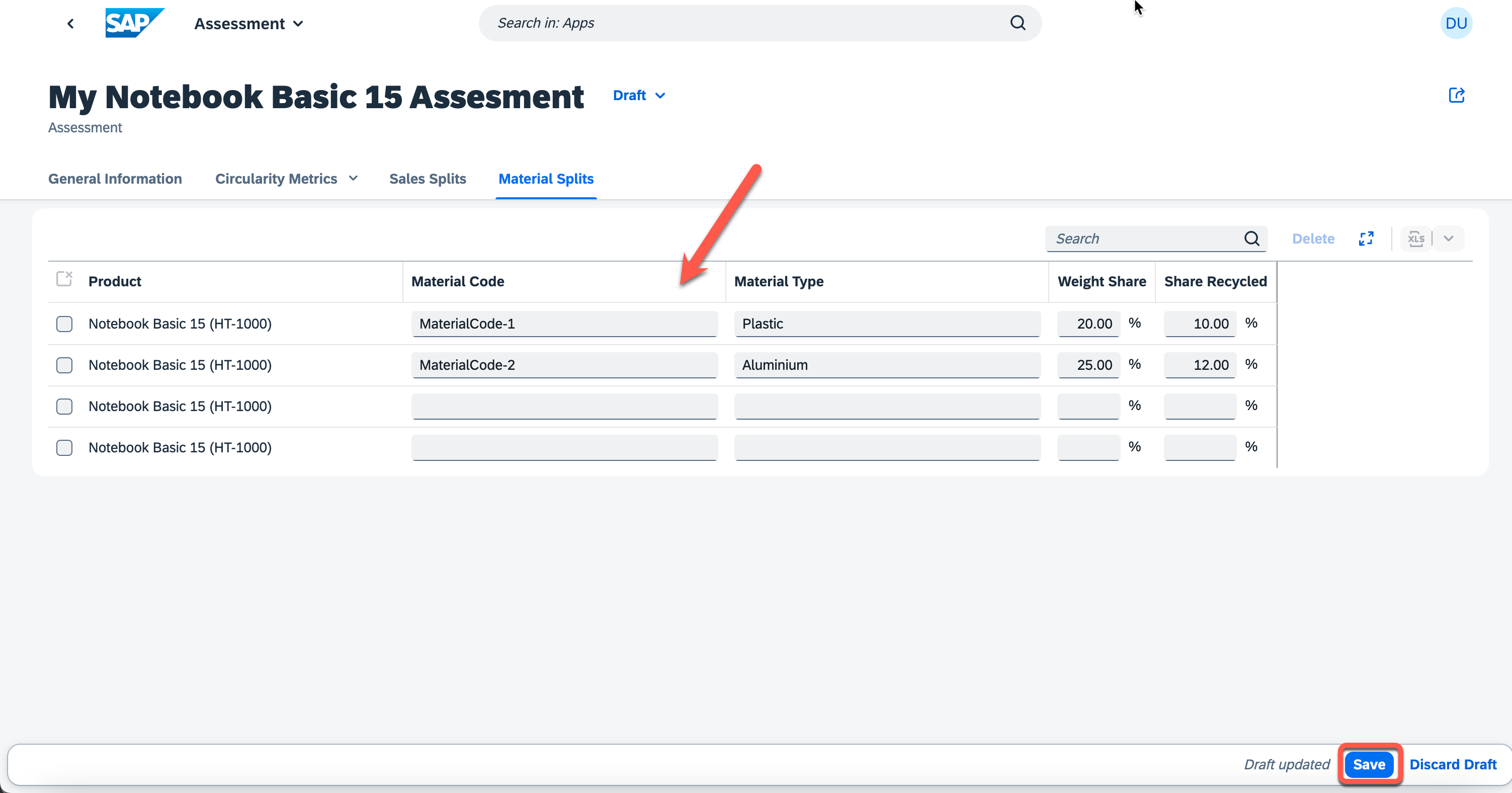The width and height of the screenshot is (1512, 793).
Task: Edit Aluminium material type field
Action: 887,365
